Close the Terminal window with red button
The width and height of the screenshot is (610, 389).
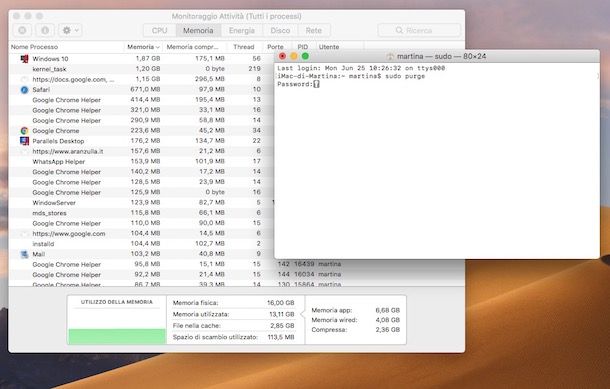pyautogui.click(x=282, y=56)
